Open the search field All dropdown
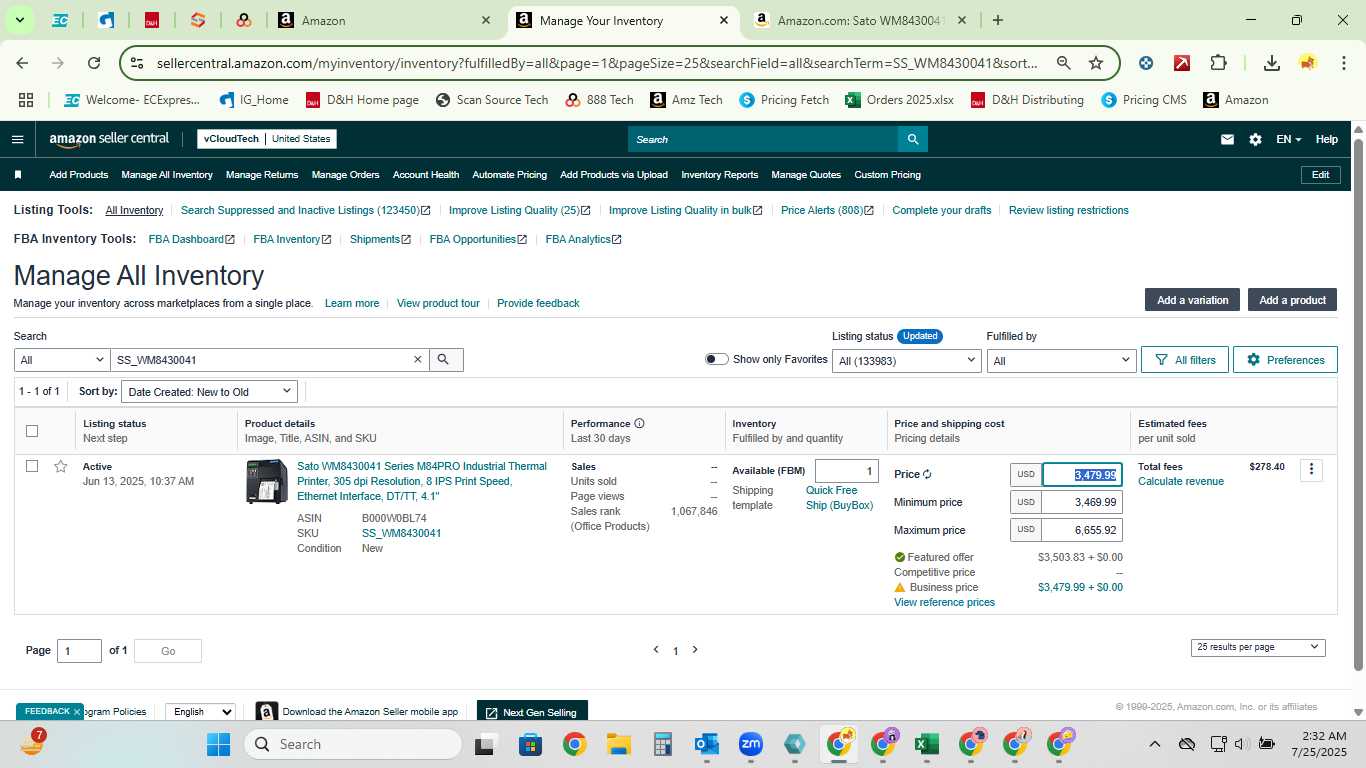 tap(62, 360)
